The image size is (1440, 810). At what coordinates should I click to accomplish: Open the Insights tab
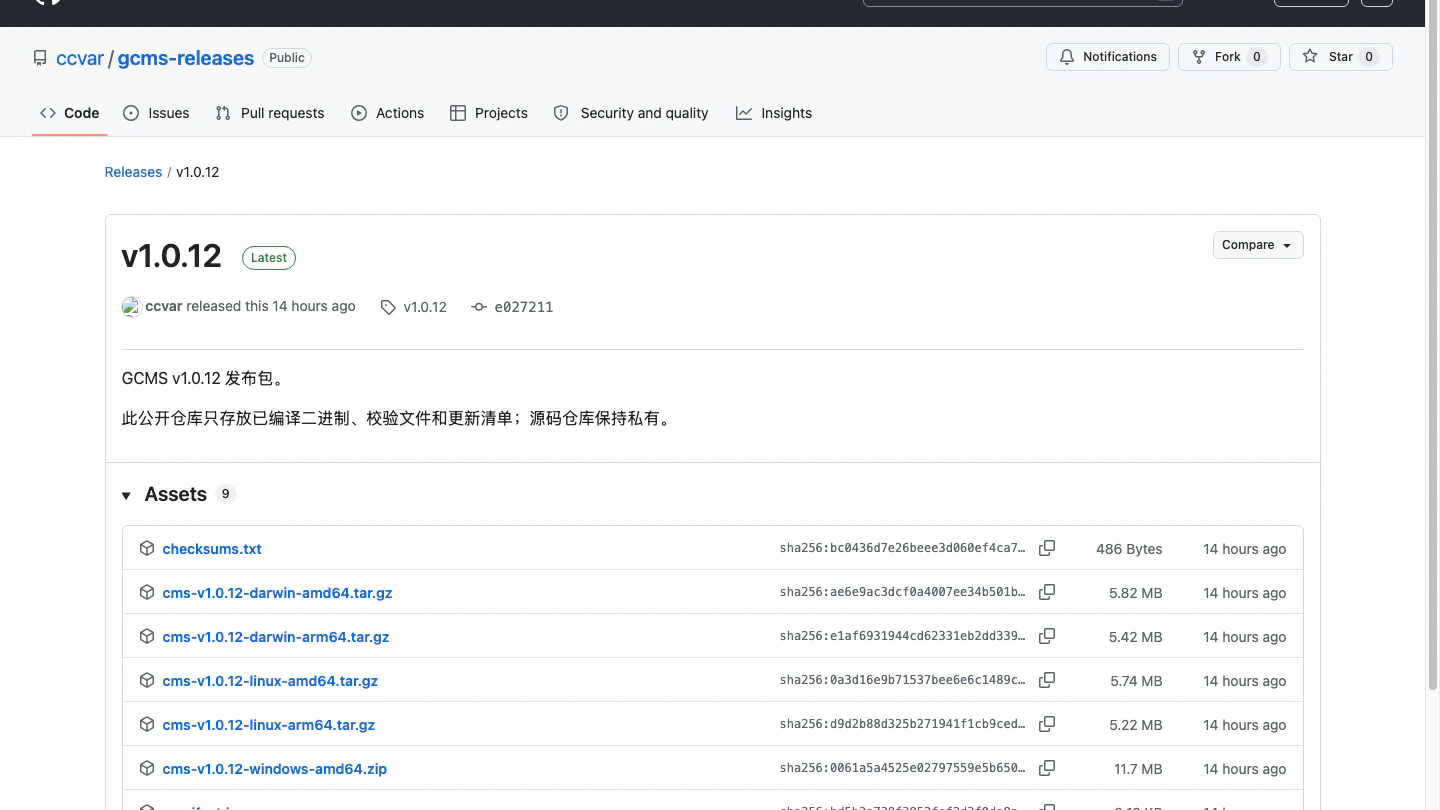pyautogui.click(x=774, y=113)
